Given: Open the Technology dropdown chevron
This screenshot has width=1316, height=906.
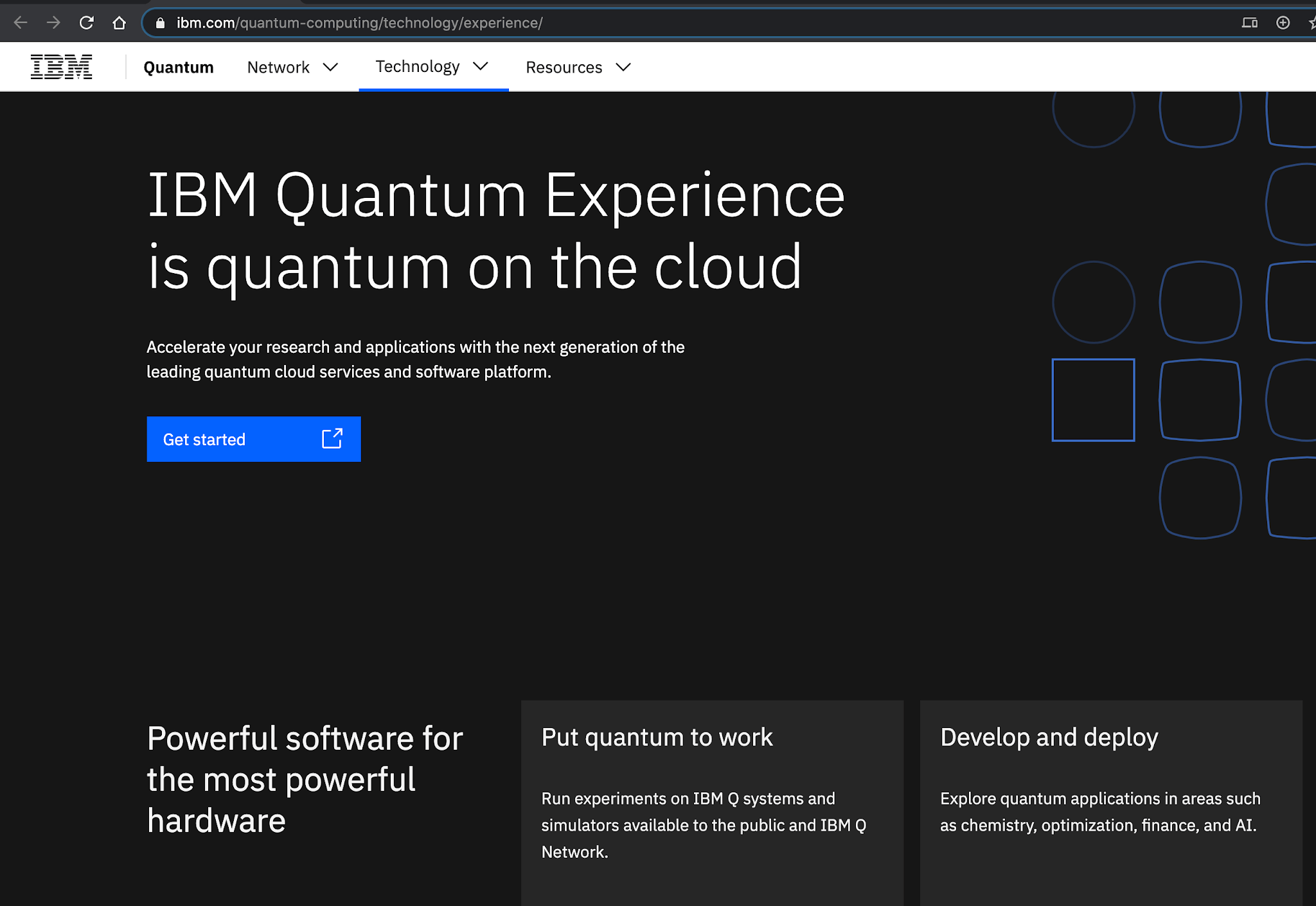Looking at the screenshot, I should coord(481,67).
